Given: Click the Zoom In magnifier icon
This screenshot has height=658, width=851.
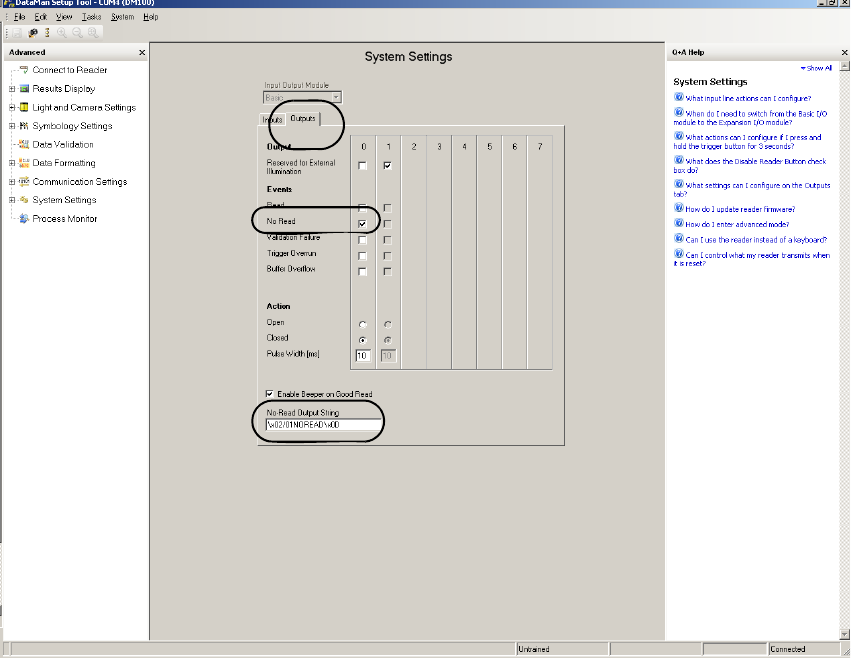Looking at the screenshot, I should pos(62,33).
